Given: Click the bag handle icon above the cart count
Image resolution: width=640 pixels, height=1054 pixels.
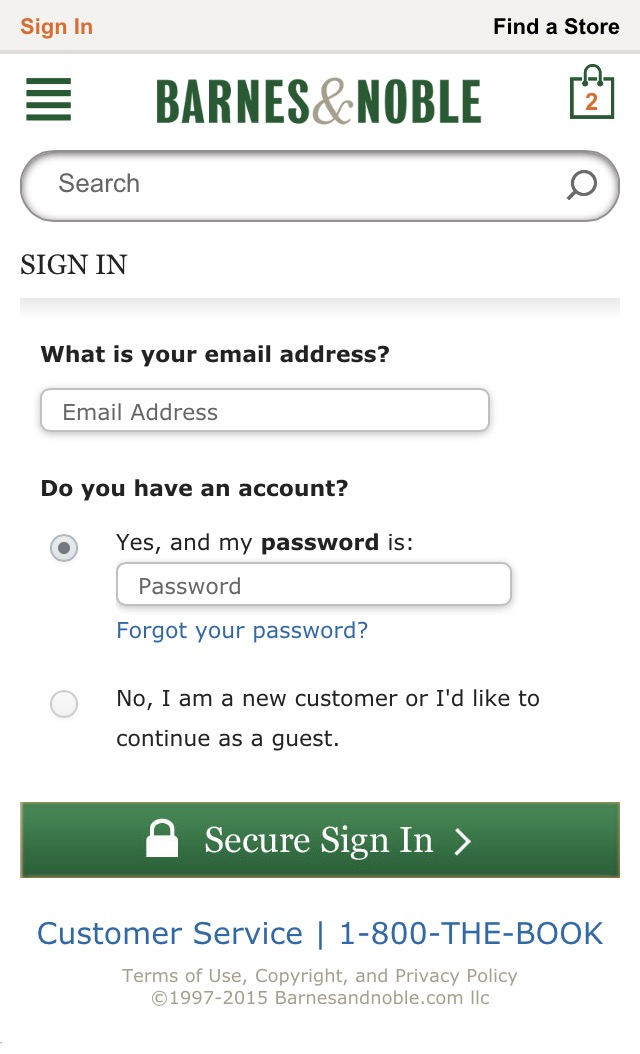Looking at the screenshot, I should coord(592,74).
